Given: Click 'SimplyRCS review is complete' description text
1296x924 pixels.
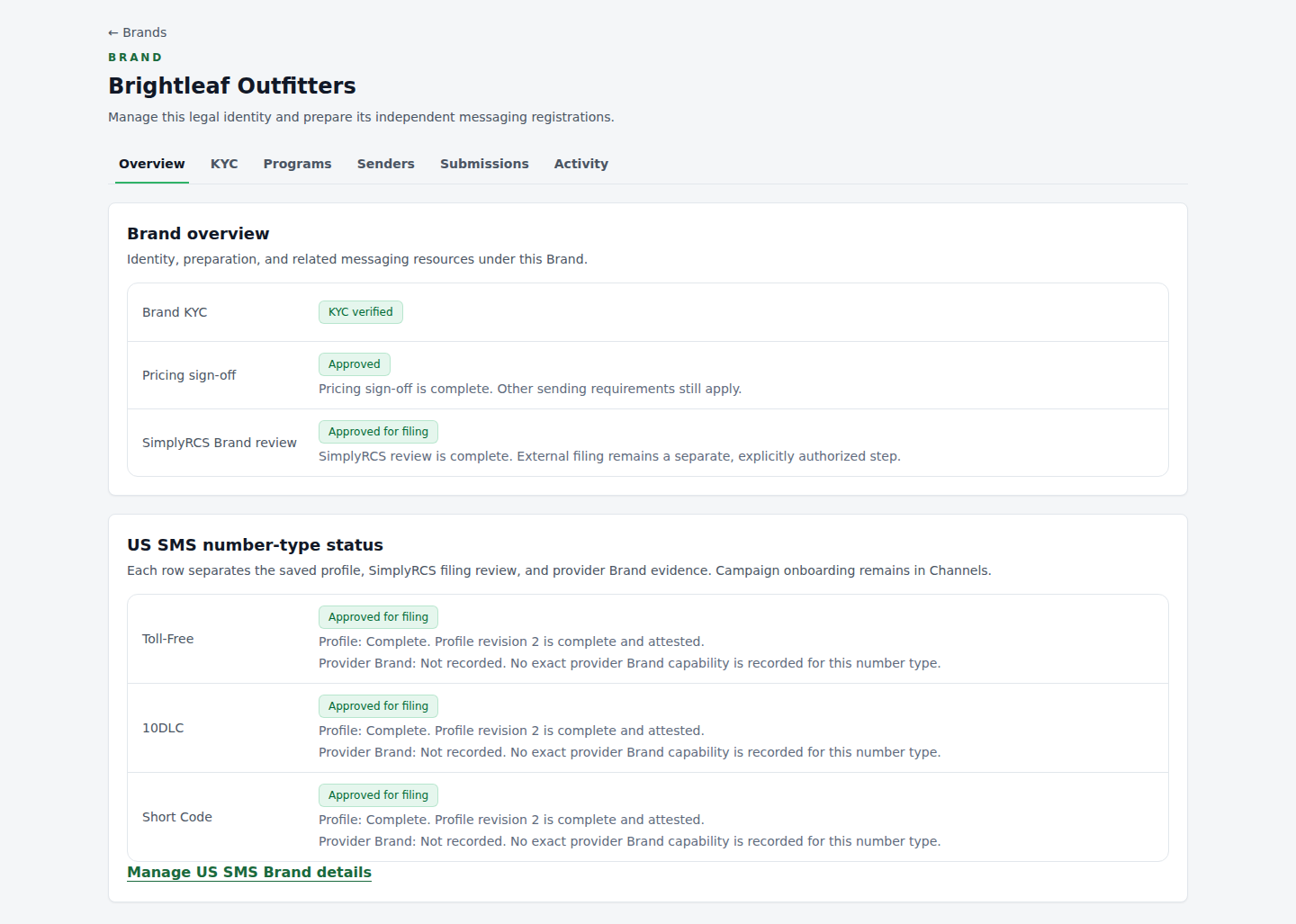Looking at the screenshot, I should [609, 456].
